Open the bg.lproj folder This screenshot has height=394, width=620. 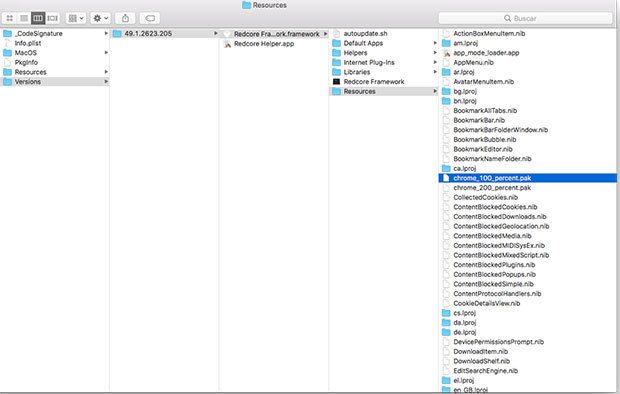coord(528,91)
